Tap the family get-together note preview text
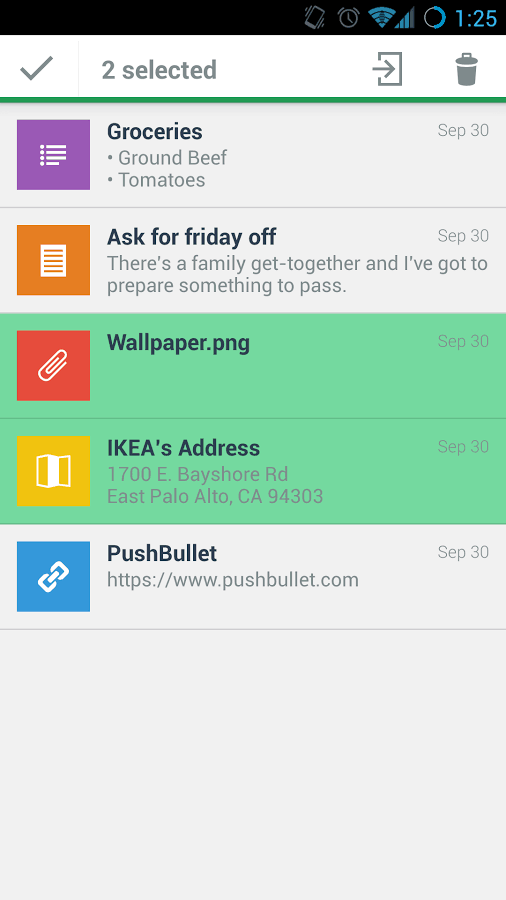Image resolution: width=506 pixels, height=900 pixels. [x=297, y=274]
